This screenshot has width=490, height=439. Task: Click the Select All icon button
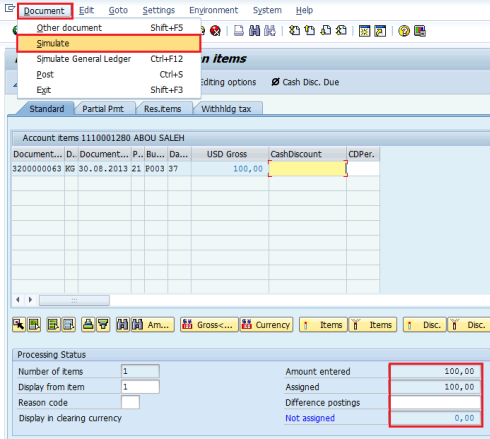53,324
